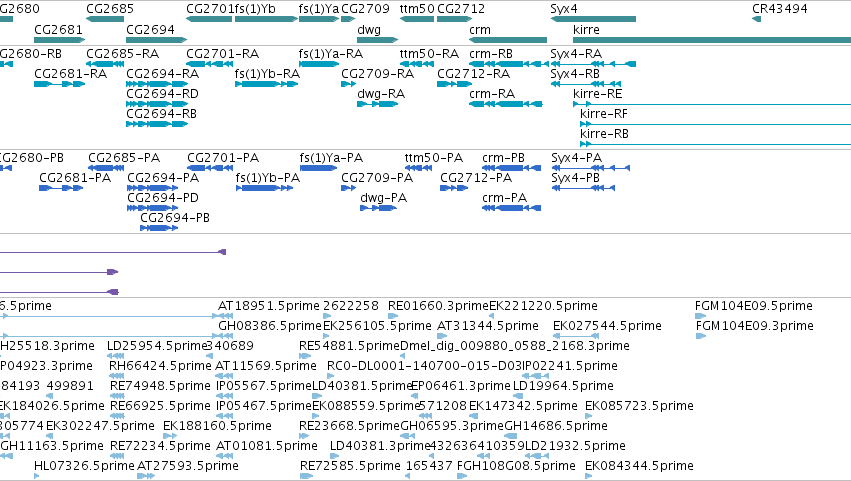Image resolution: width=851 pixels, height=481 pixels.
Task: Click protein label 'CG2694-PD'
Action: pyautogui.click(x=163, y=198)
